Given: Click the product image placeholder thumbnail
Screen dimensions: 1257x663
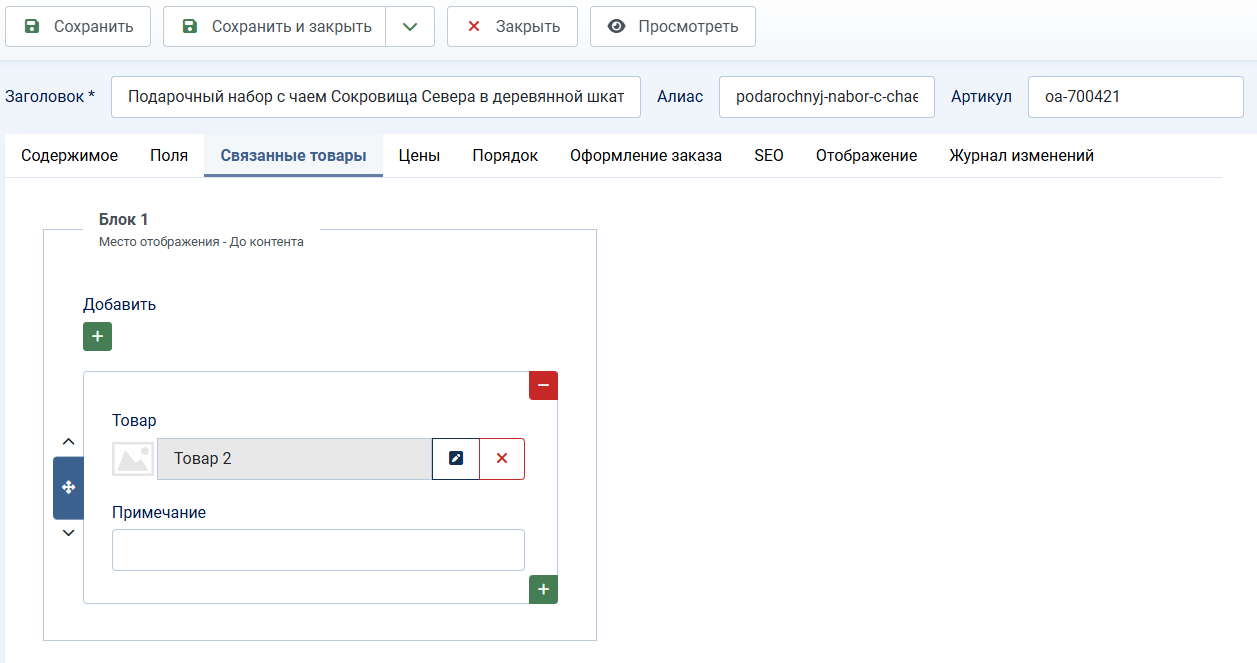Looking at the screenshot, I should point(133,459).
